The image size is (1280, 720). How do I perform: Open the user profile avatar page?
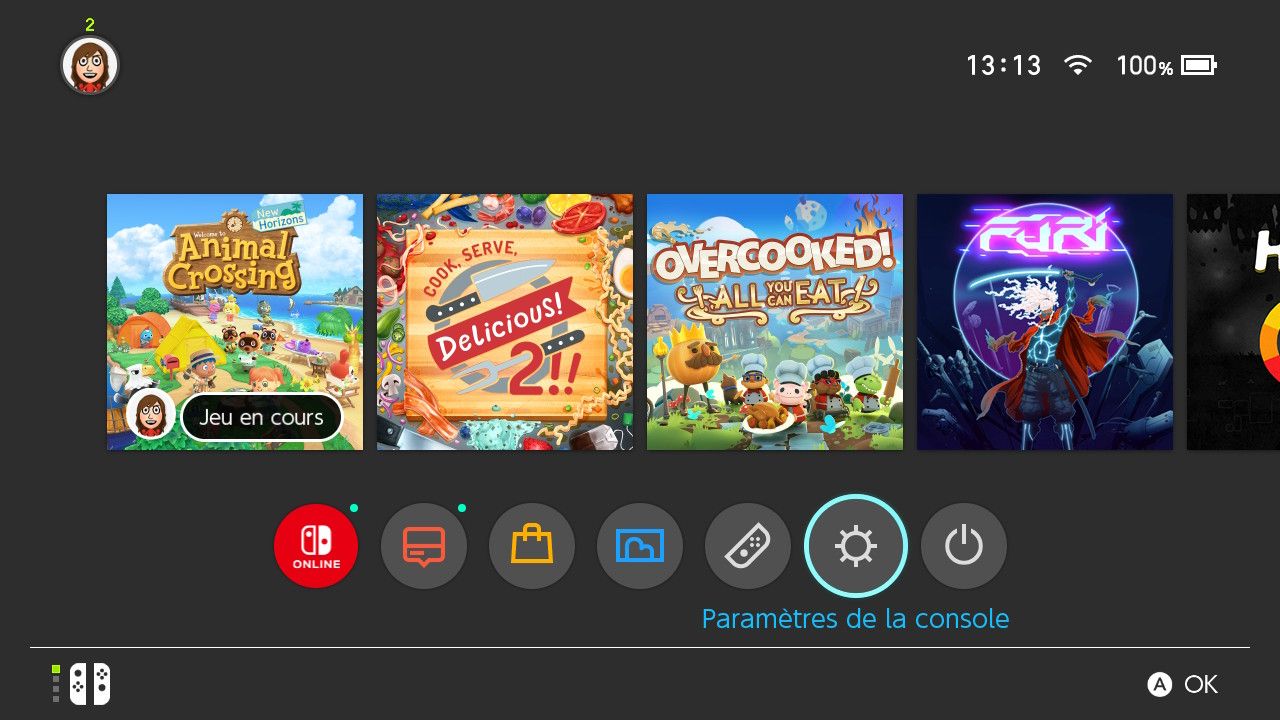point(90,66)
